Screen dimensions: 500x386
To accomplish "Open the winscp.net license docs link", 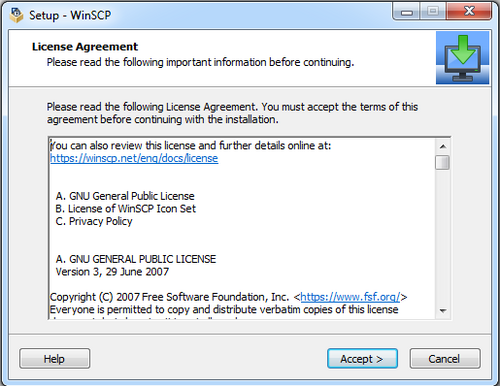I will (x=134, y=158).
